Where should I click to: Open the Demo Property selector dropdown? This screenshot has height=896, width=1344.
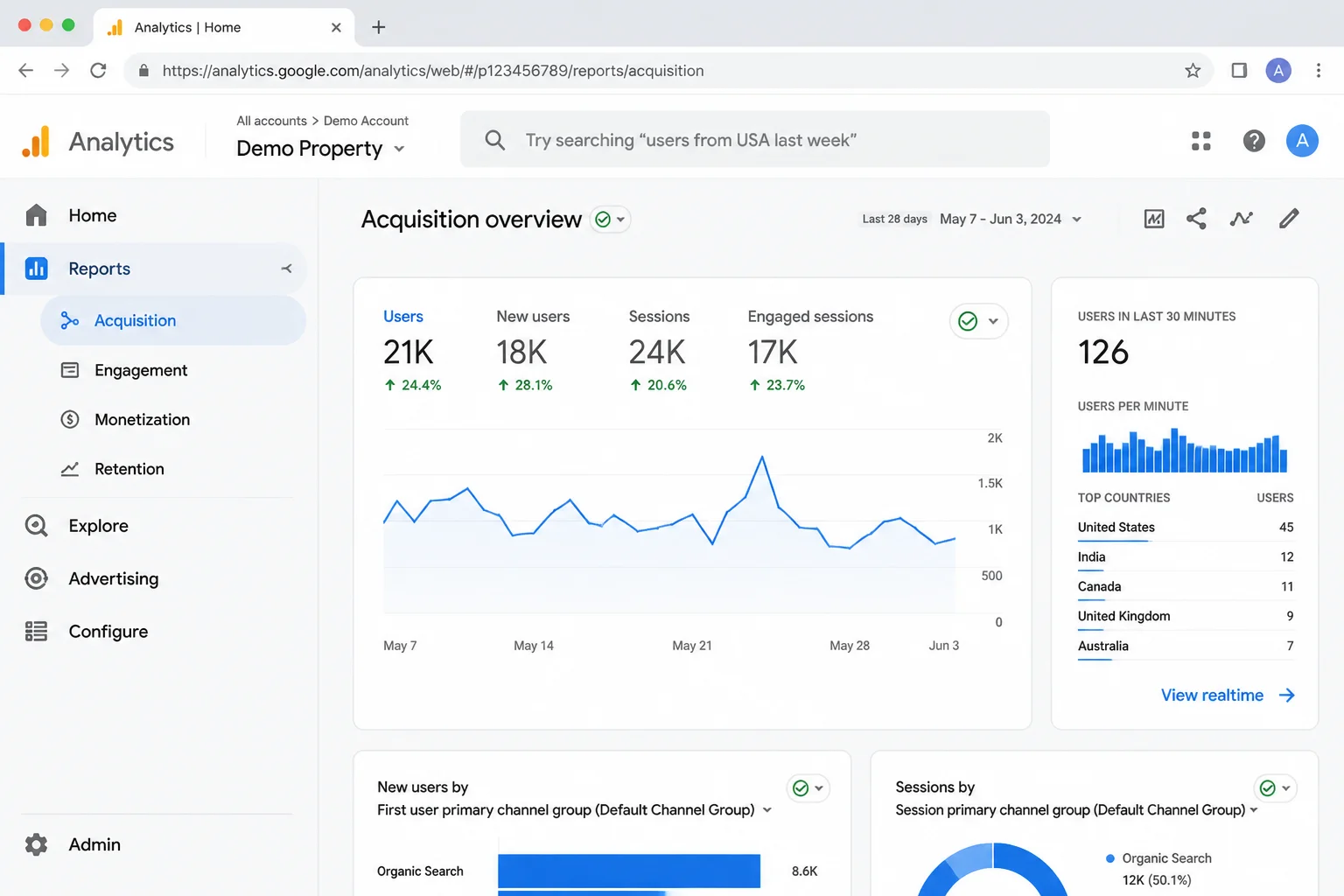coord(320,149)
